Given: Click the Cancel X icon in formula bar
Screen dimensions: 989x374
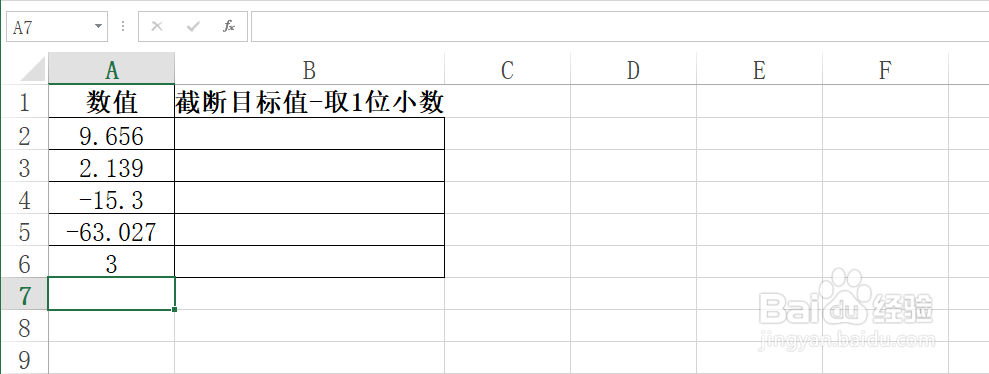Looking at the screenshot, I should [x=157, y=26].
